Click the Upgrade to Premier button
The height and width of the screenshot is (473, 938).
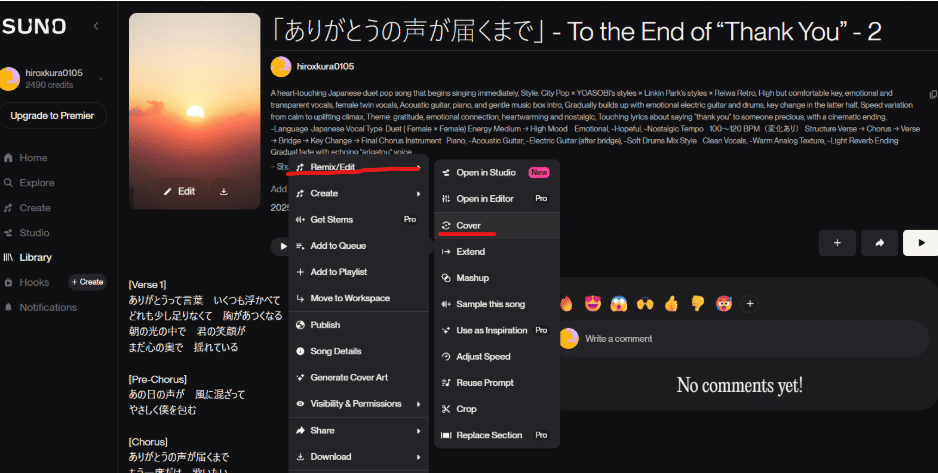pyautogui.click(x=53, y=115)
